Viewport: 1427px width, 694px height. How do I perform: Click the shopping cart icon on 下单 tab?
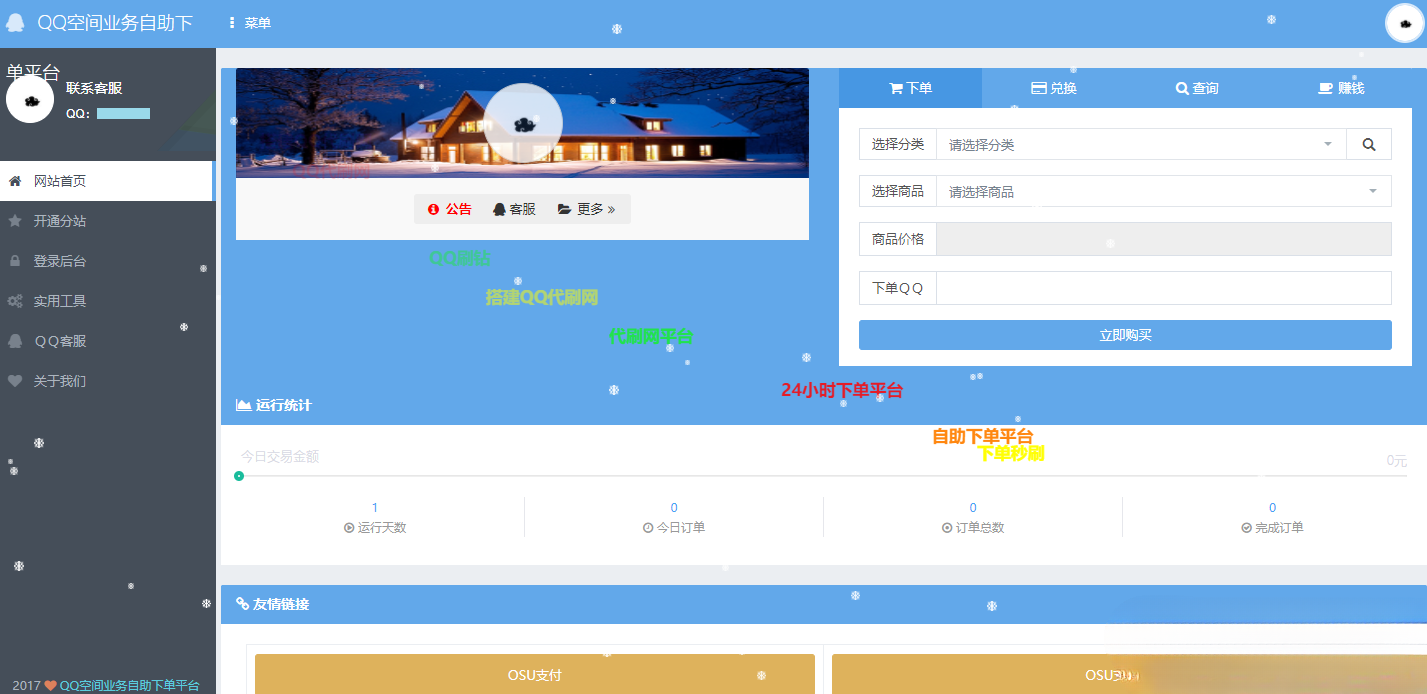[898, 87]
